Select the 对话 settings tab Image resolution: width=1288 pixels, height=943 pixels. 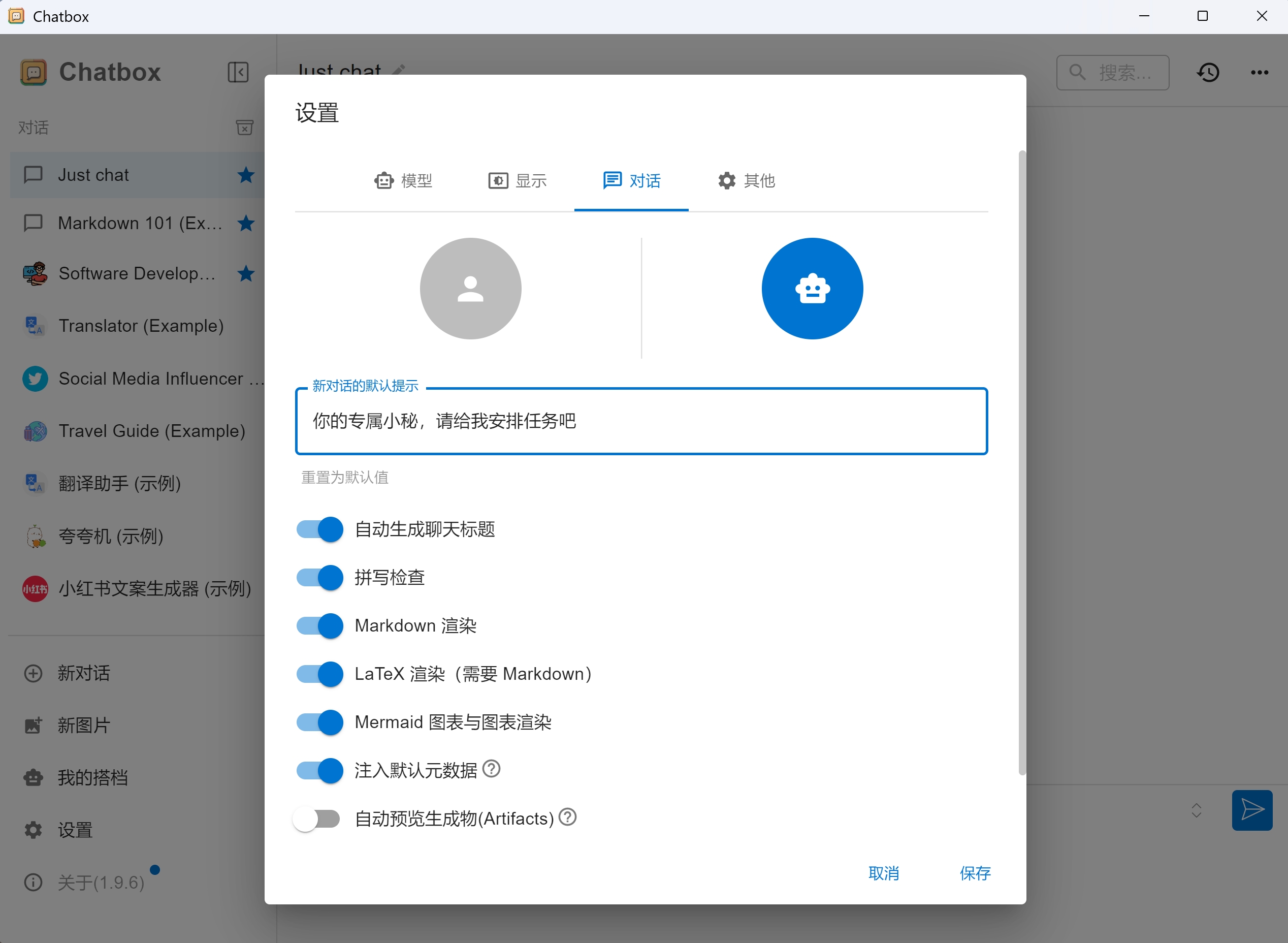click(631, 181)
